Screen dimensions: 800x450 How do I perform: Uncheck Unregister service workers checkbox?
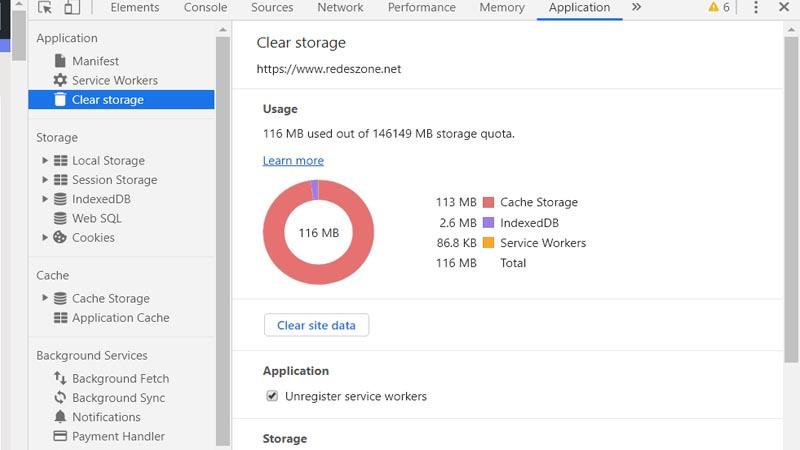pos(272,396)
